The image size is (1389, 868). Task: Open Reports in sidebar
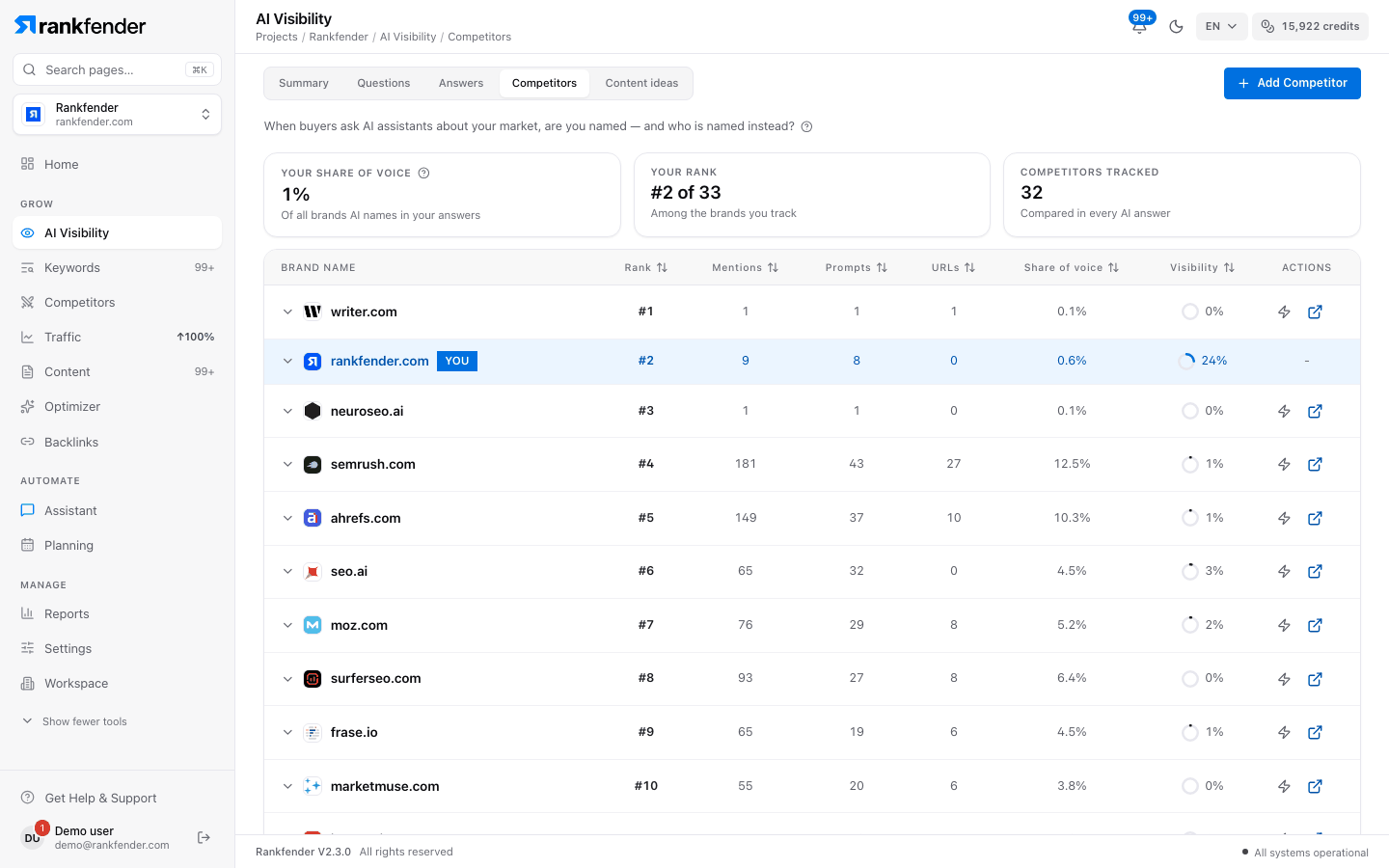[118, 614]
